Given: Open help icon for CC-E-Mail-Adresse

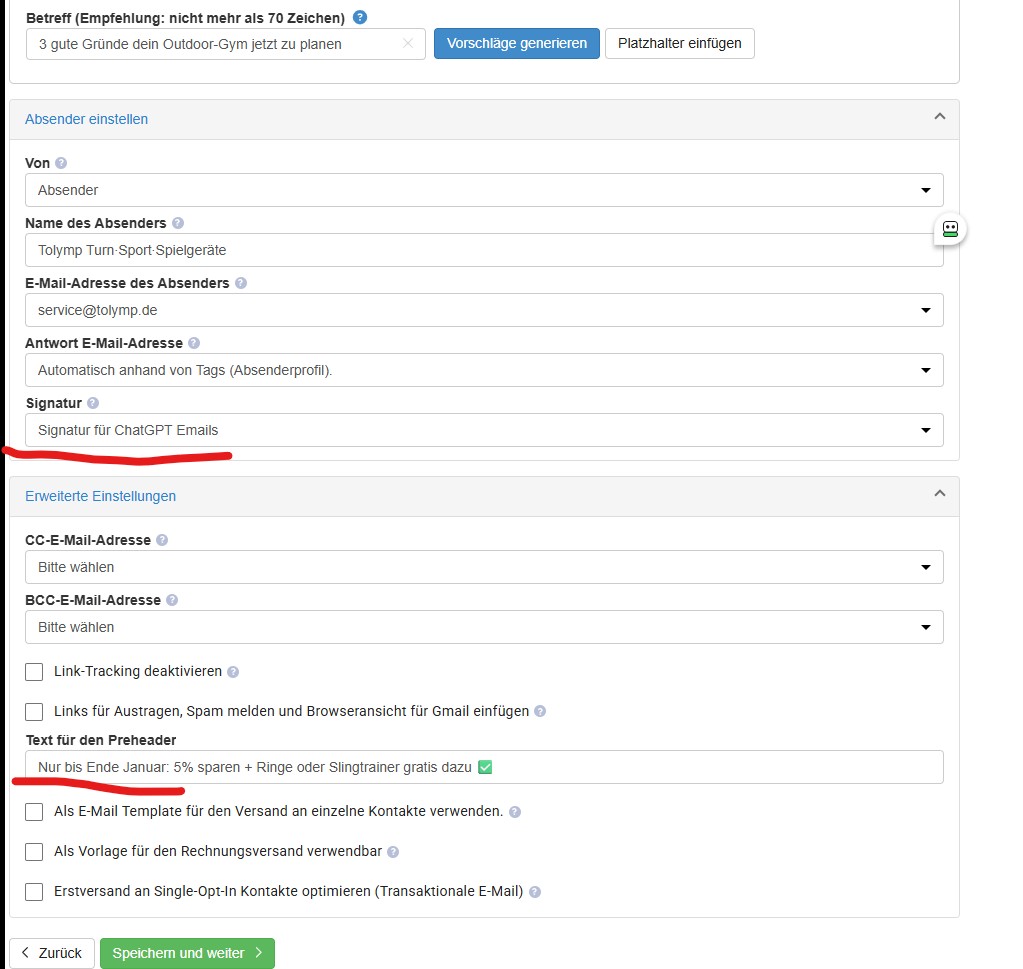Looking at the screenshot, I should (162, 540).
